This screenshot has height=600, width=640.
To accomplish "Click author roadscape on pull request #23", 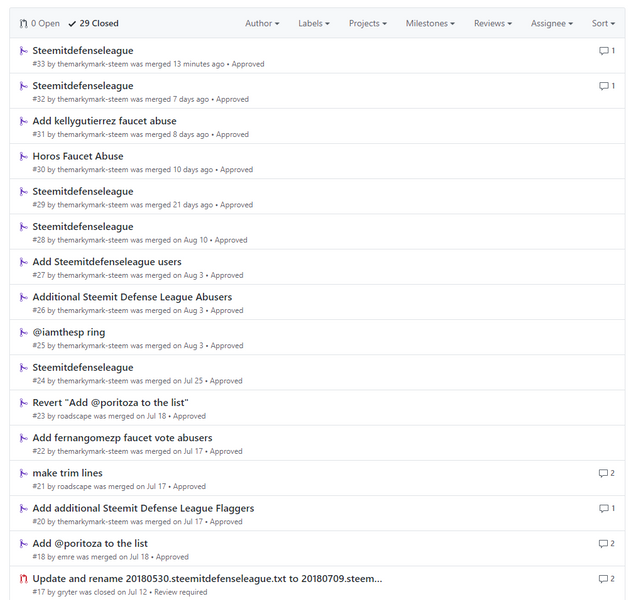I will click(74, 416).
